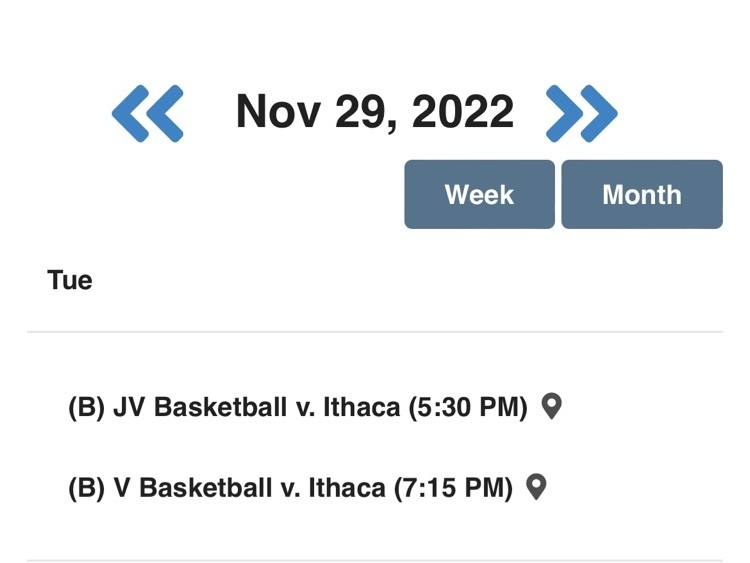
Task: View map marker beside 5:30 PM game
Action: coord(551,407)
